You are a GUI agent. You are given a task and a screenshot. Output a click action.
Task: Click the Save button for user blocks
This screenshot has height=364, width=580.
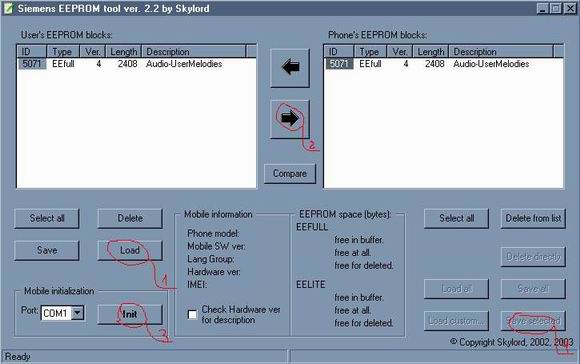(47, 250)
